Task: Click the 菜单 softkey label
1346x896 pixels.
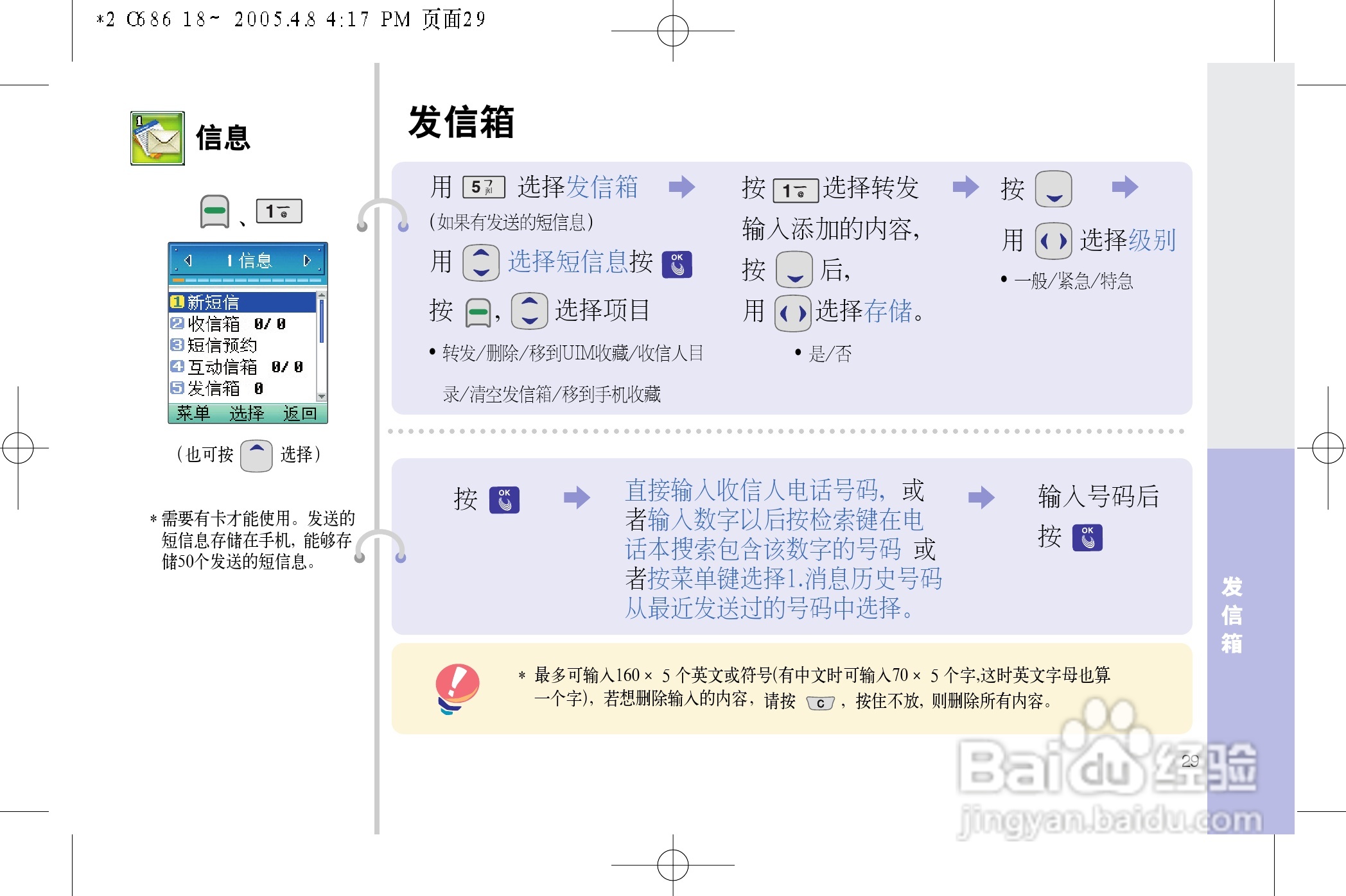Action: coord(194,414)
